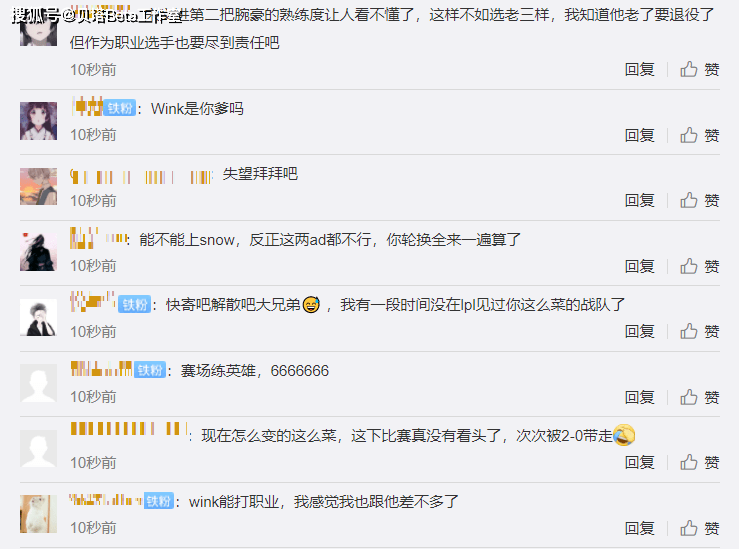Screen dimensions: 739x549
Task: Reply to the "Wink是你爹吗" comment
Action: pyautogui.click(x=640, y=135)
